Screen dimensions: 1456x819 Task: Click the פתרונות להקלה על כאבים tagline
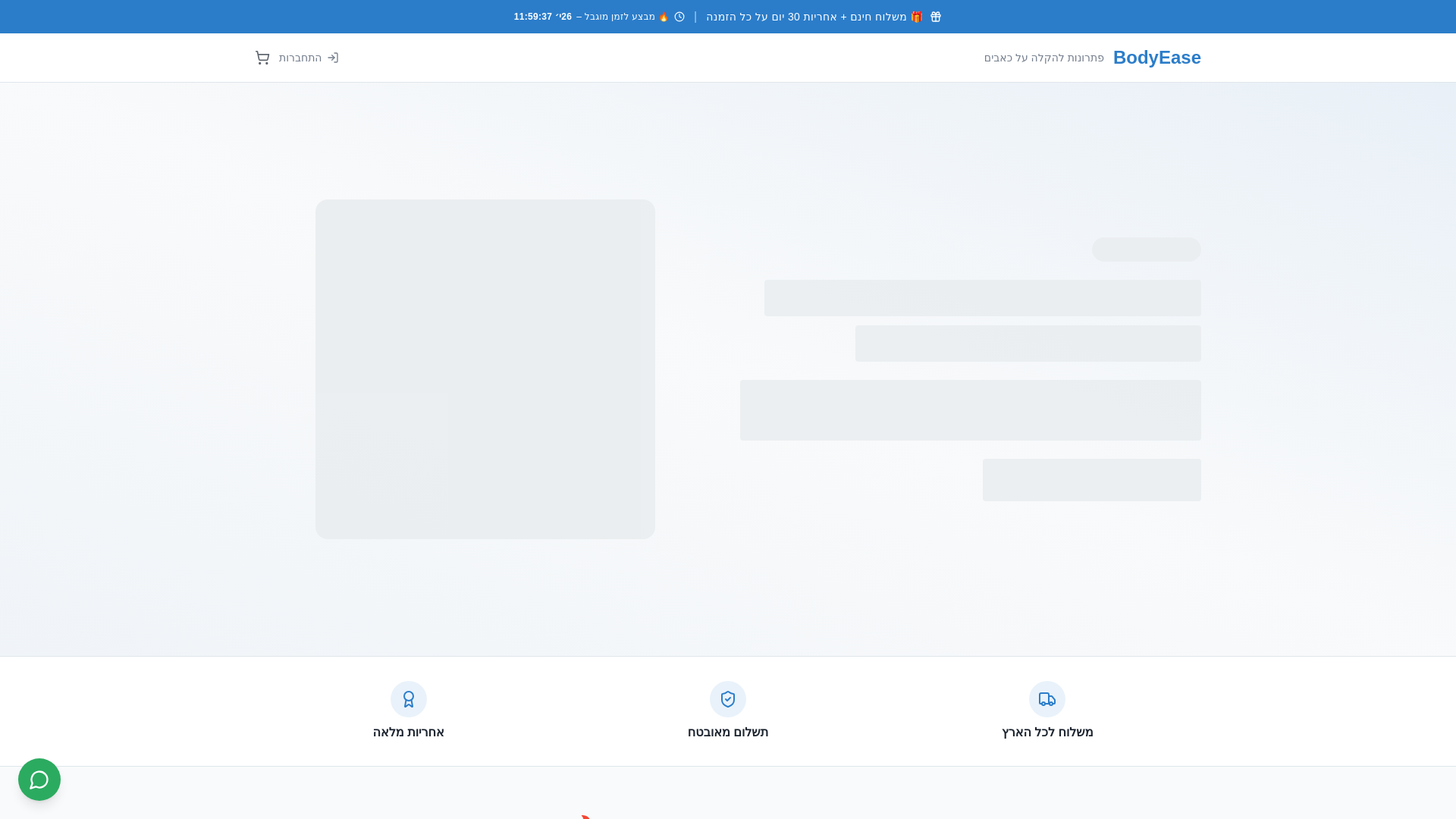coord(1043,58)
